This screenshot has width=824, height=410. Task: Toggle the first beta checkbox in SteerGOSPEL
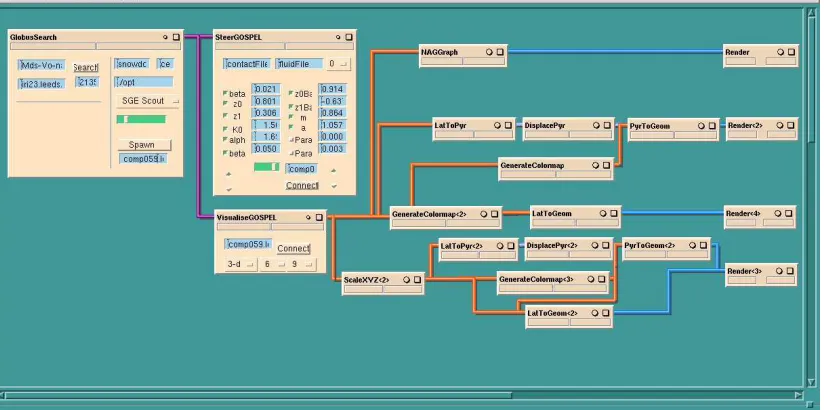[x=225, y=93]
